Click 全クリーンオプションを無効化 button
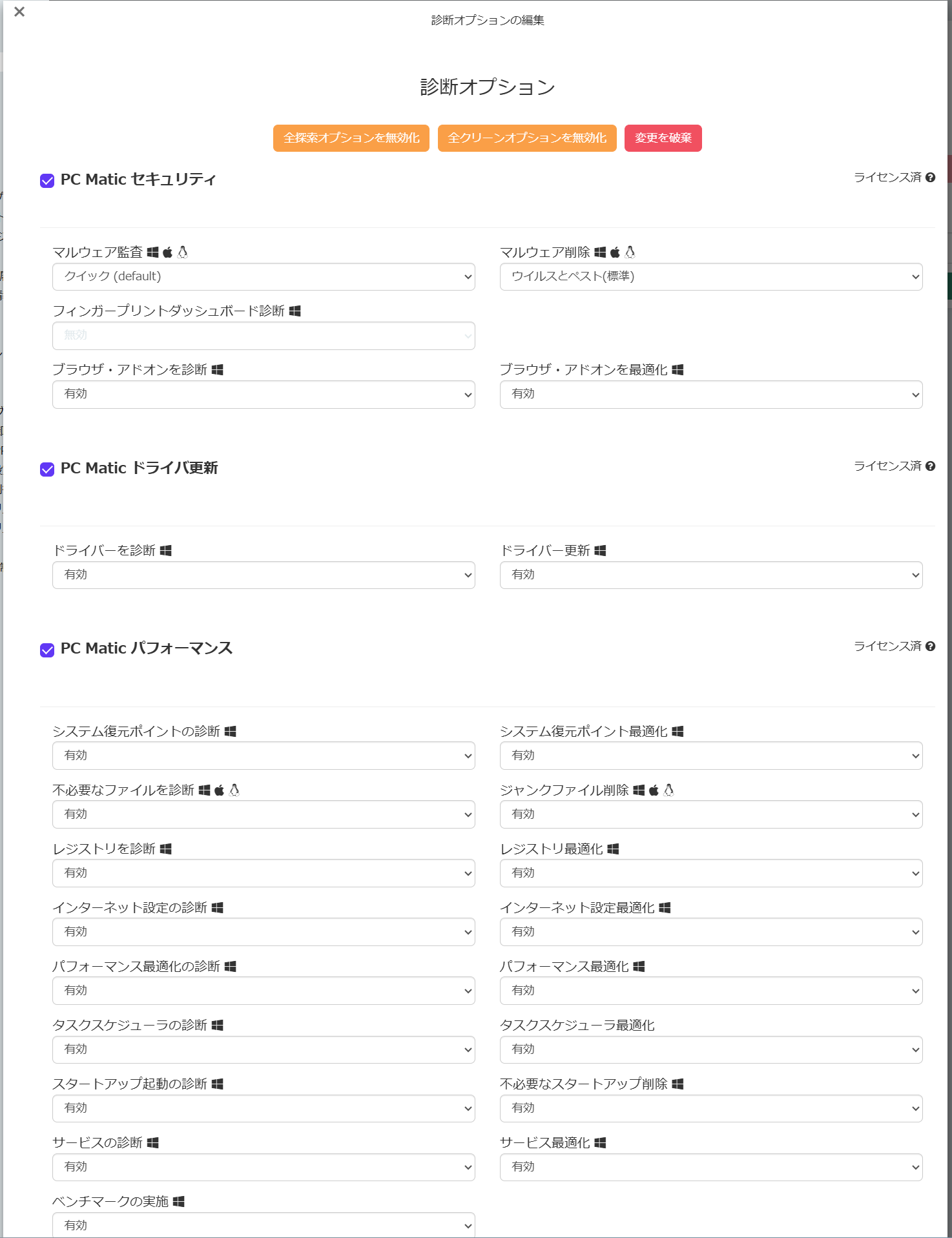Image resolution: width=952 pixels, height=1238 pixels. click(x=527, y=138)
